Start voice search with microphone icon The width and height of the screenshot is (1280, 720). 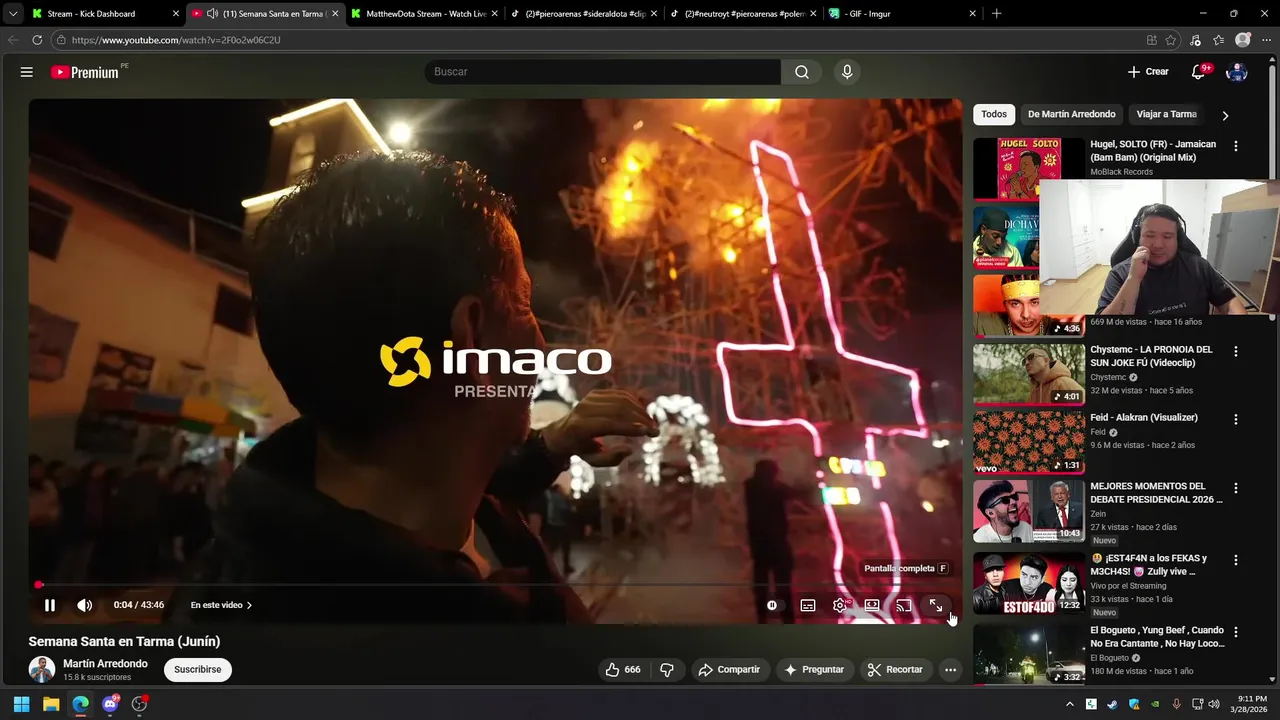(x=847, y=72)
